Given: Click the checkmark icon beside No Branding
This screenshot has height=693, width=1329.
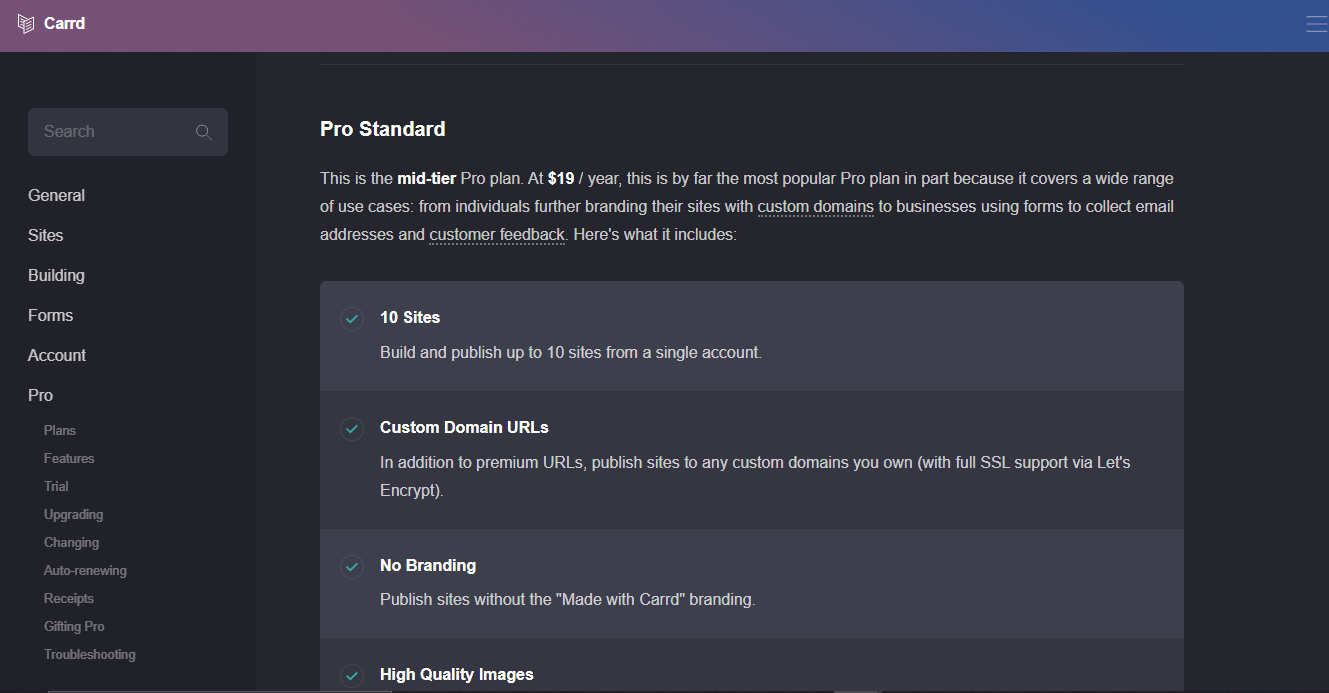Looking at the screenshot, I should pos(352,567).
